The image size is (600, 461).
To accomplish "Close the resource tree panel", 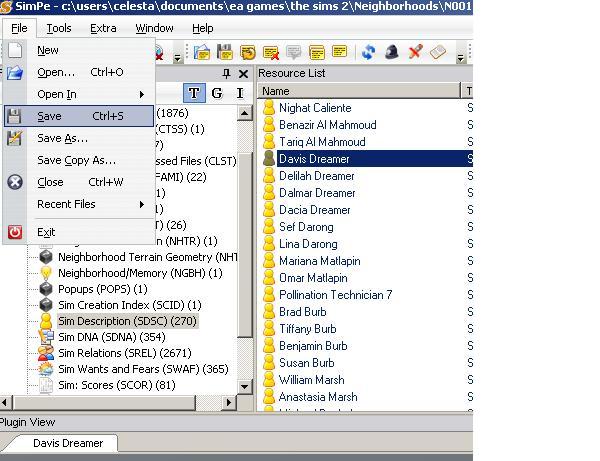I will pos(243,74).
